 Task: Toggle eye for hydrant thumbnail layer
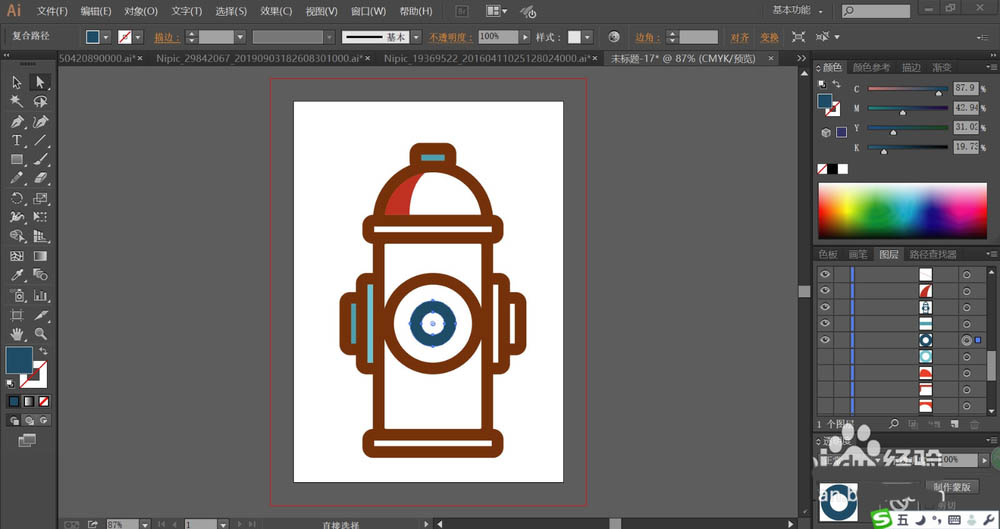click(825, 308)
